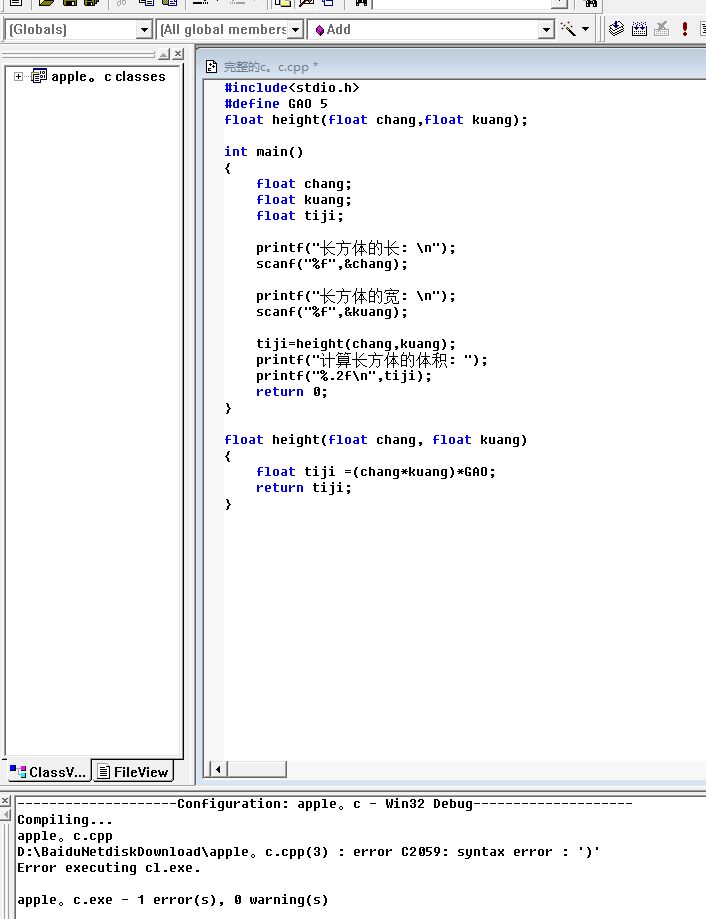Click the 'float tiji;' declaration

click(x=299, y=216)
